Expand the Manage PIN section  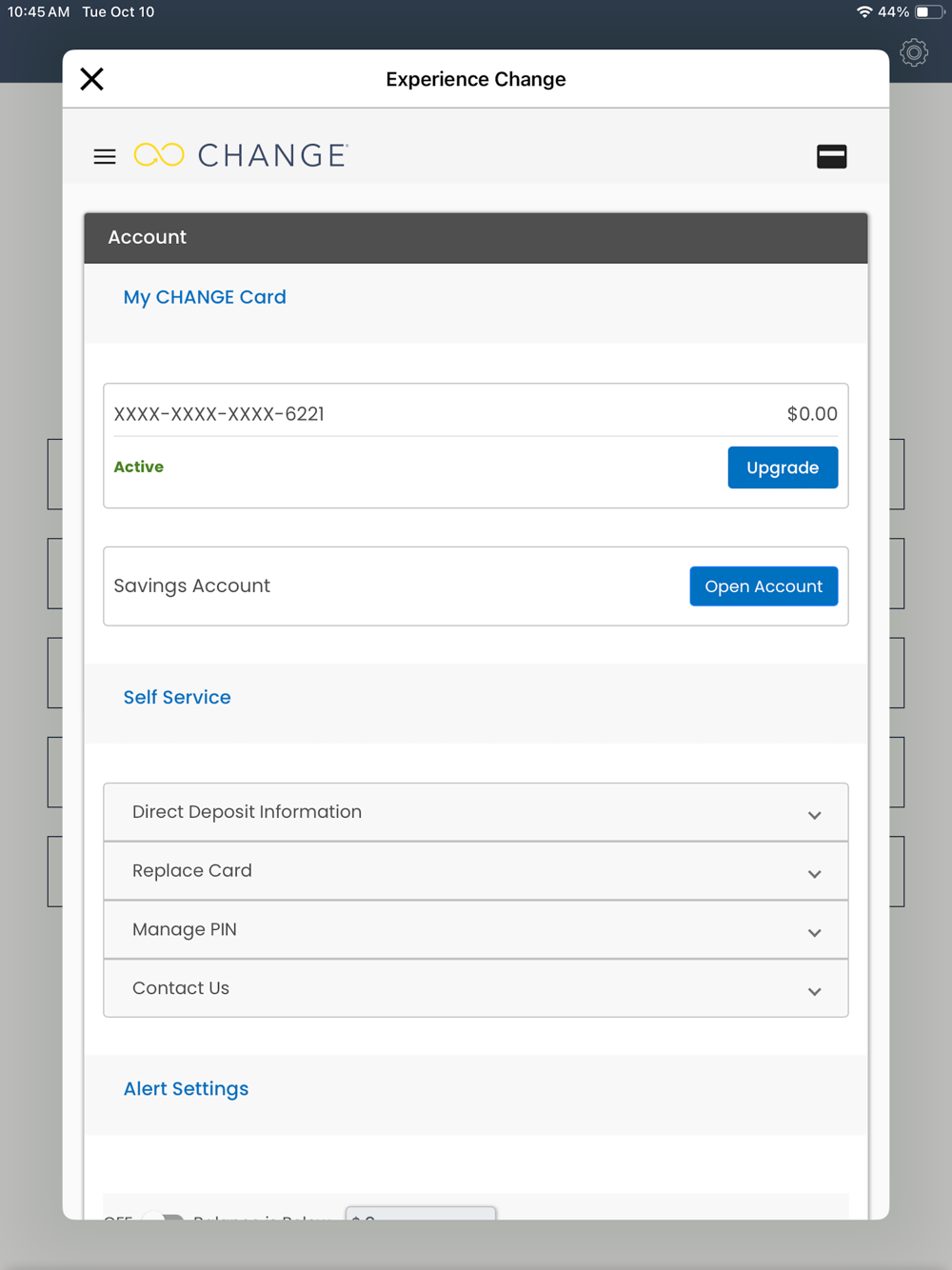(475, 930)
